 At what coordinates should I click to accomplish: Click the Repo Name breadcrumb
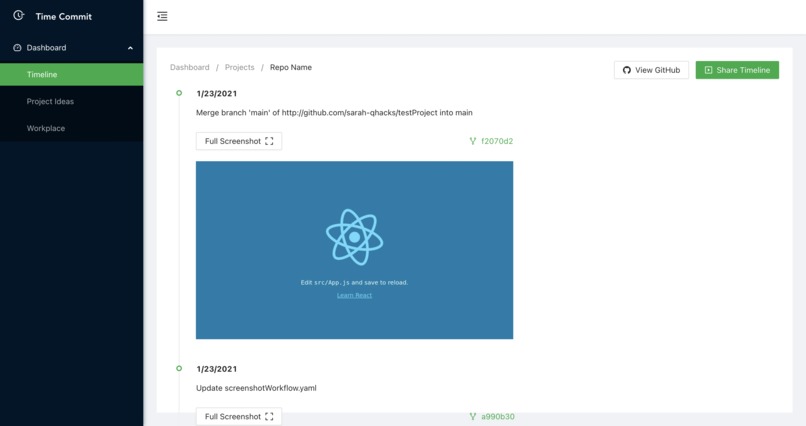click(x=291, y=67)
